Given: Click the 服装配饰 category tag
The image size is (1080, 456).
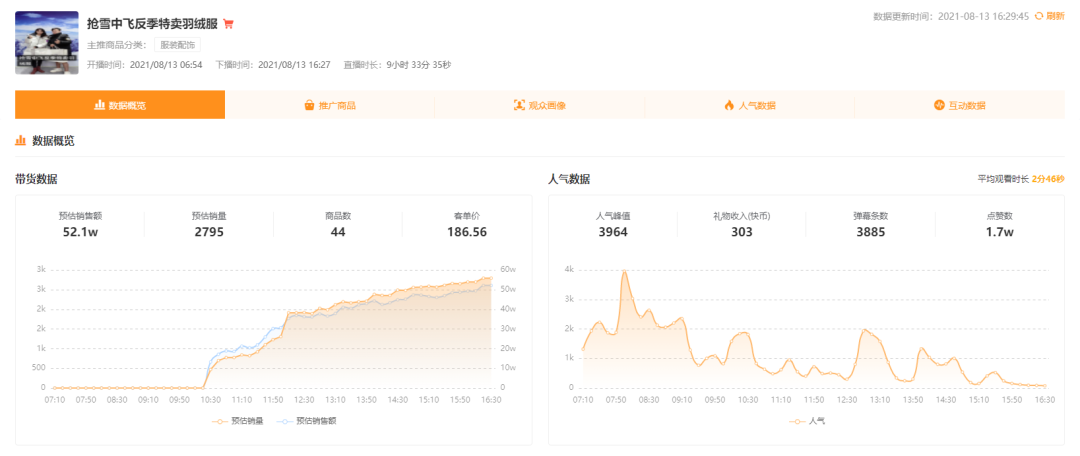Looking at the screenshot, I should (x=179, y=45).
